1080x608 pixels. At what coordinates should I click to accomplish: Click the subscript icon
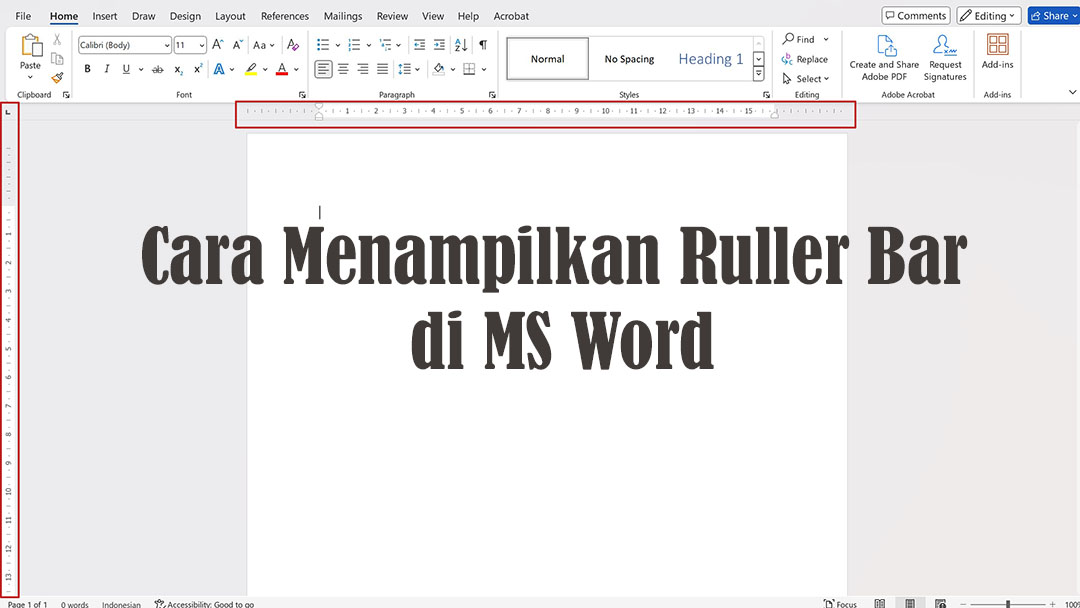(178, 68)
